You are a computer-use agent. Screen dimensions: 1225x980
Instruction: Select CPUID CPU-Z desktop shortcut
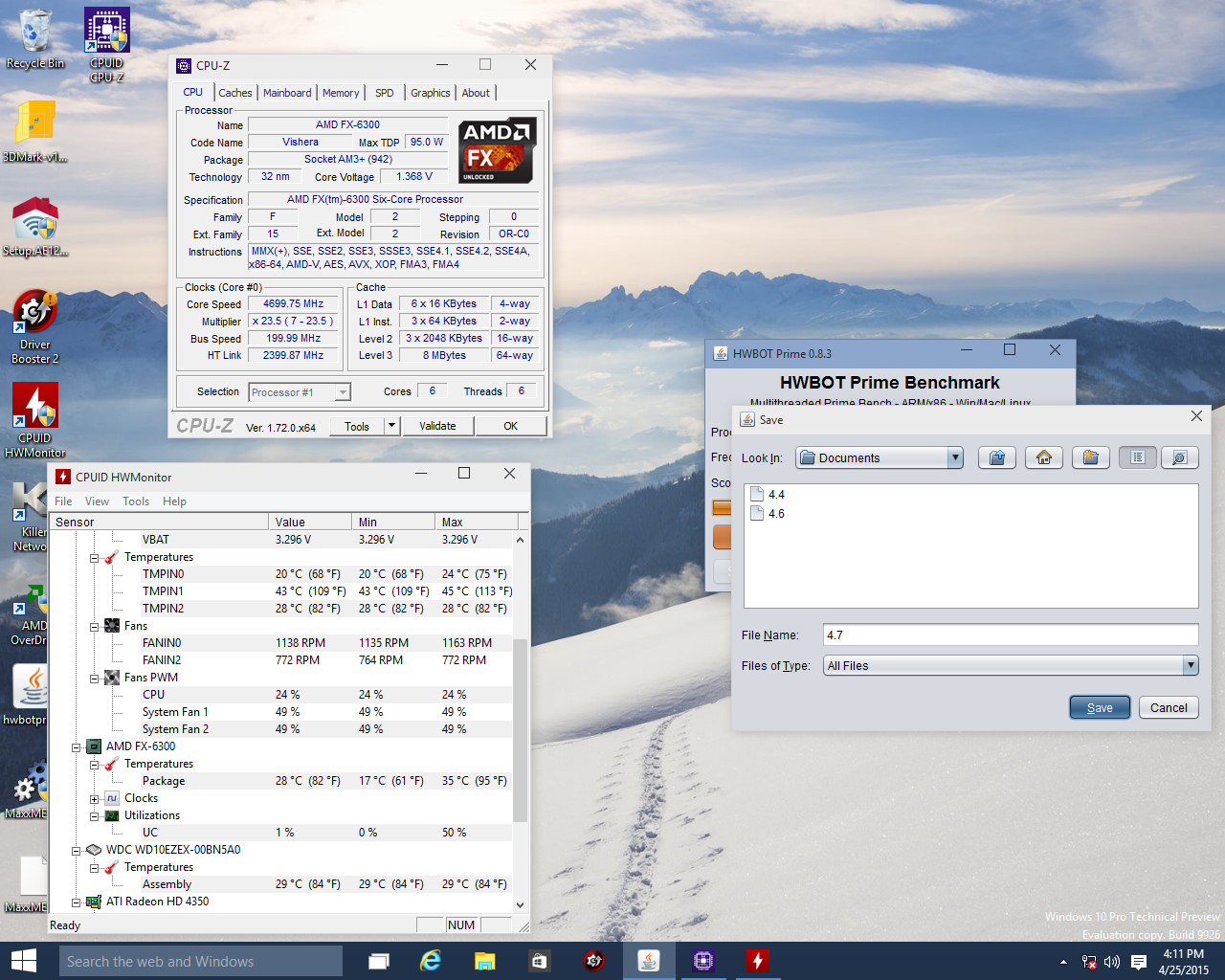tap(107, 44)
